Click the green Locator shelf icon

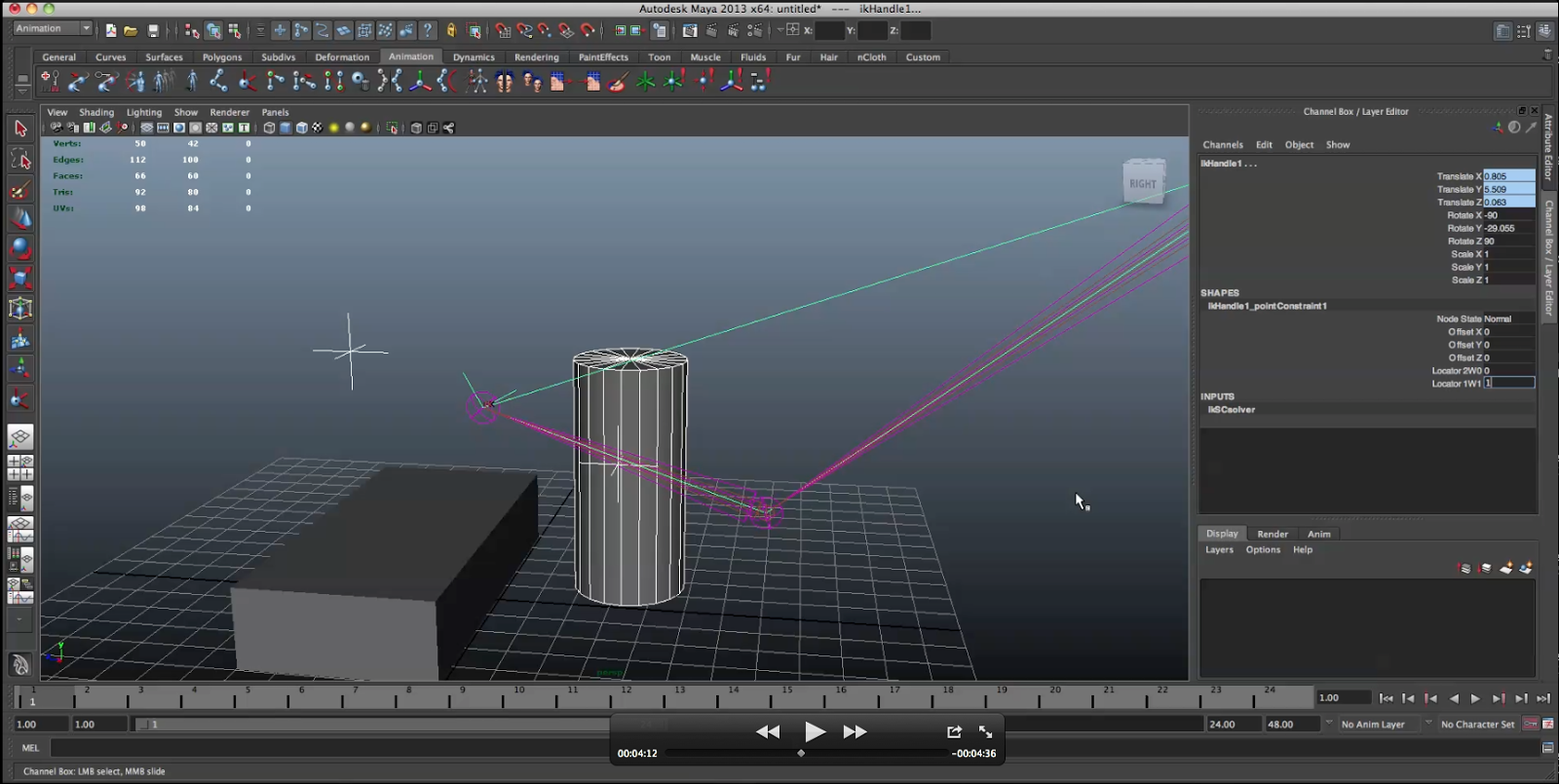pyautogui.click(x=645, y=82)
